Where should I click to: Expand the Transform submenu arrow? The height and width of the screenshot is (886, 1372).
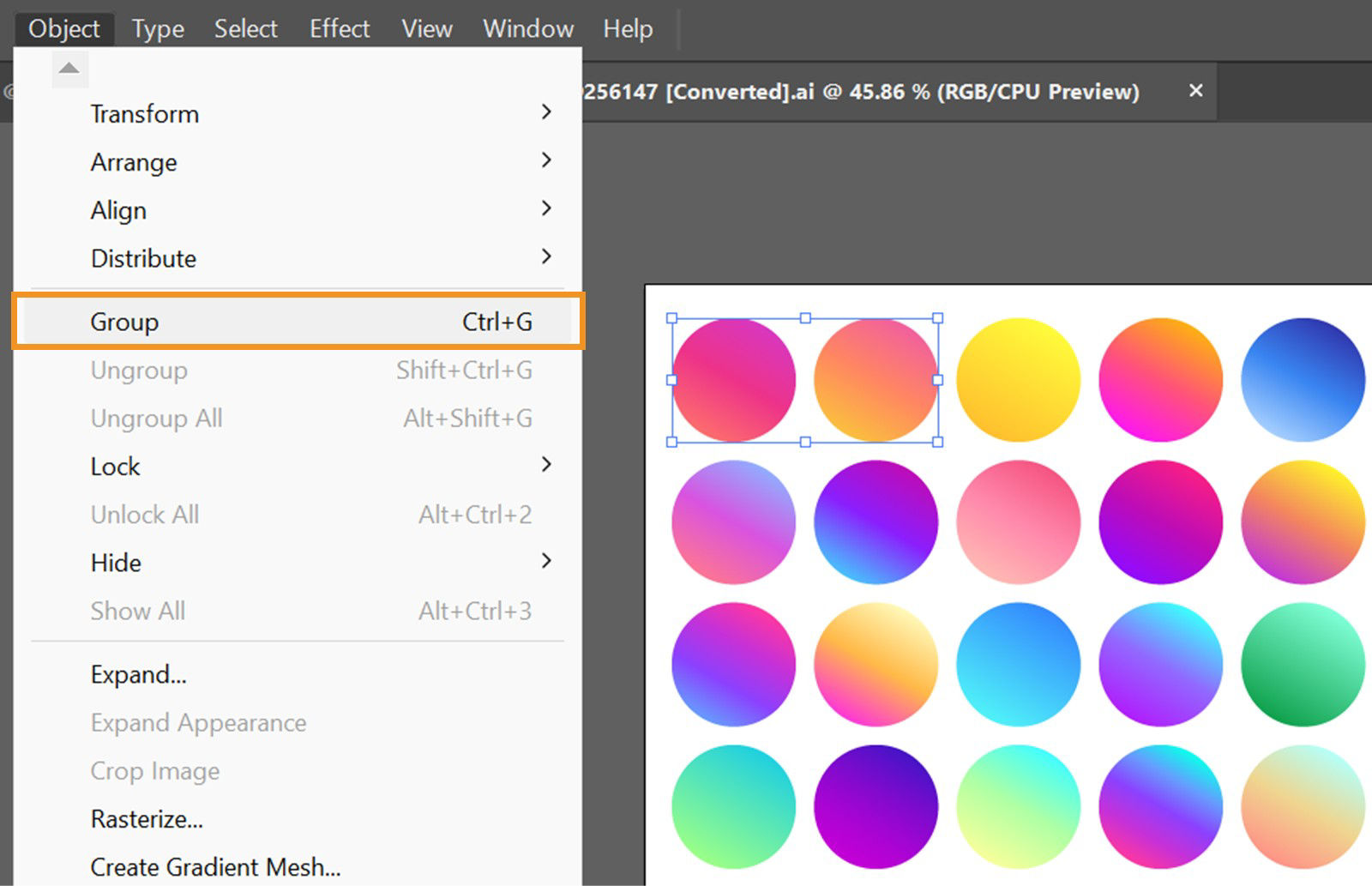tap(546, 112)
